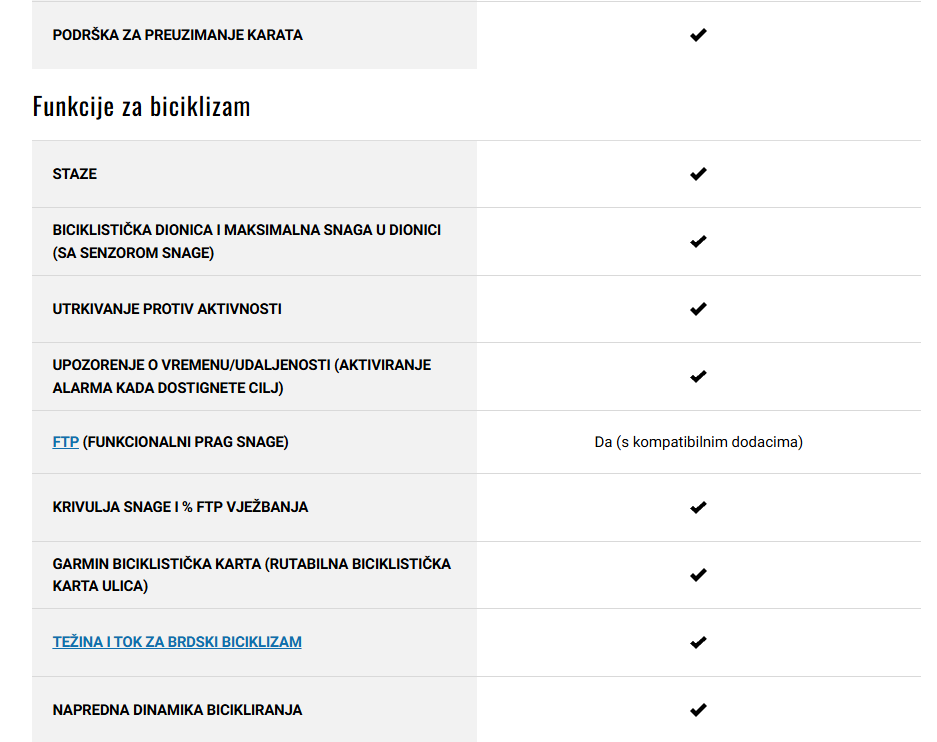Click Funkcionalni prag snage label text
The height and width of the screenshot is (742, 937).
185,442
